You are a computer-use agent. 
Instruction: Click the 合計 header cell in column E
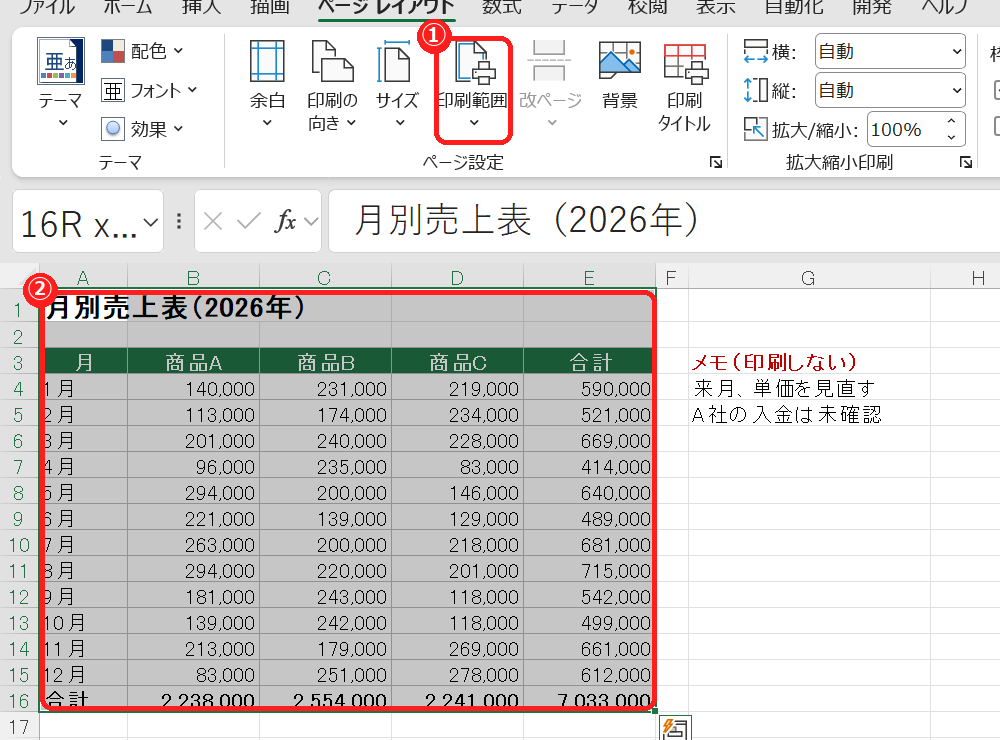(589, 362)
